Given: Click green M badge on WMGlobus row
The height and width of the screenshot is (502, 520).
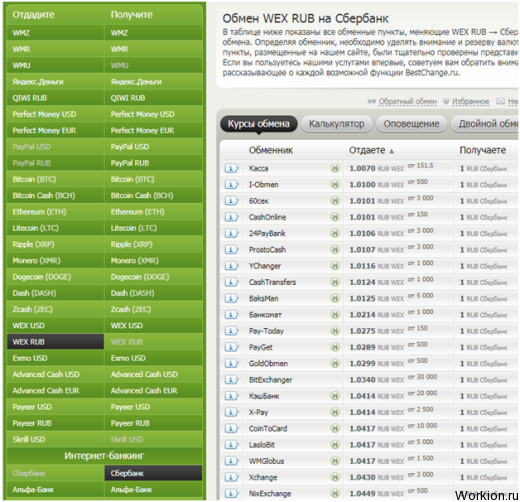Looking at the screenshot, I should (x=335, y=461).
